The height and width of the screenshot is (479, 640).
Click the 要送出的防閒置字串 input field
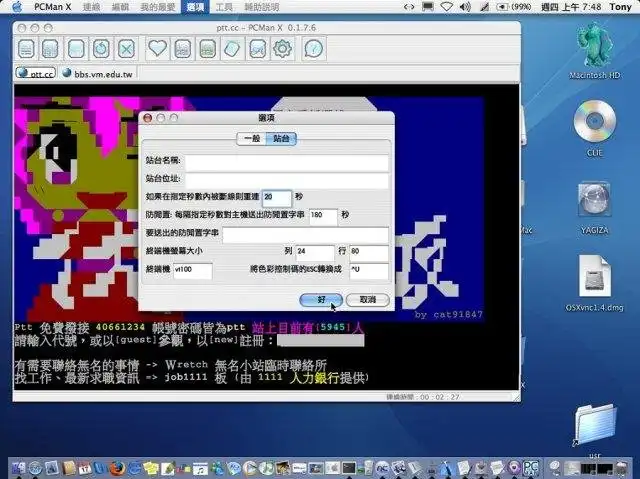click(305, 234)
